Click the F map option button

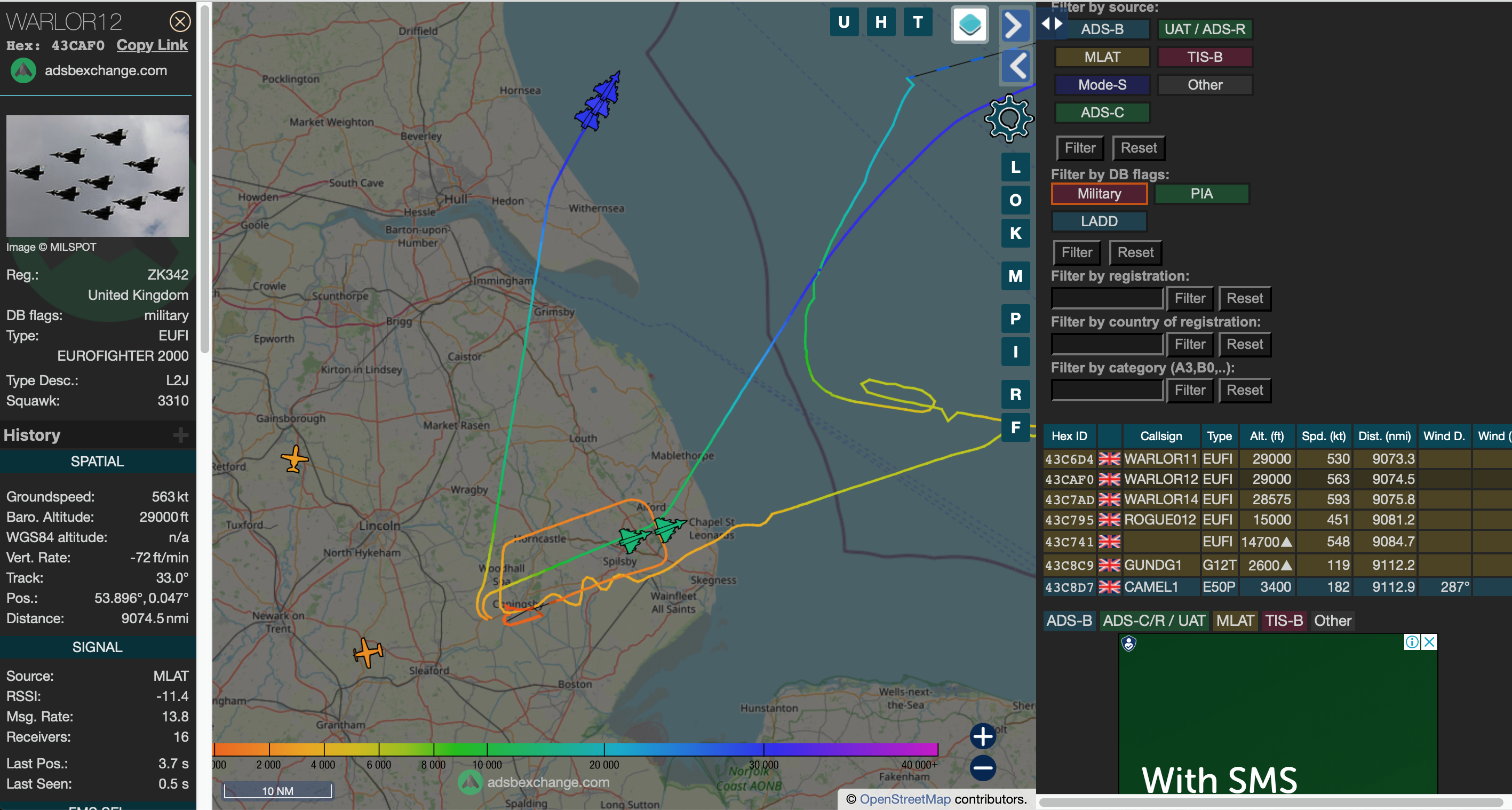pos(1015,427)
